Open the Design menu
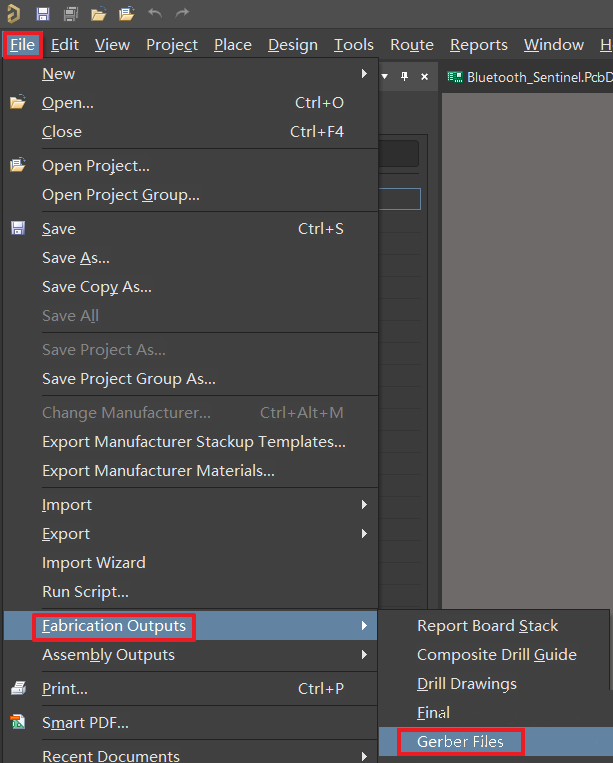 click(293, 45)
